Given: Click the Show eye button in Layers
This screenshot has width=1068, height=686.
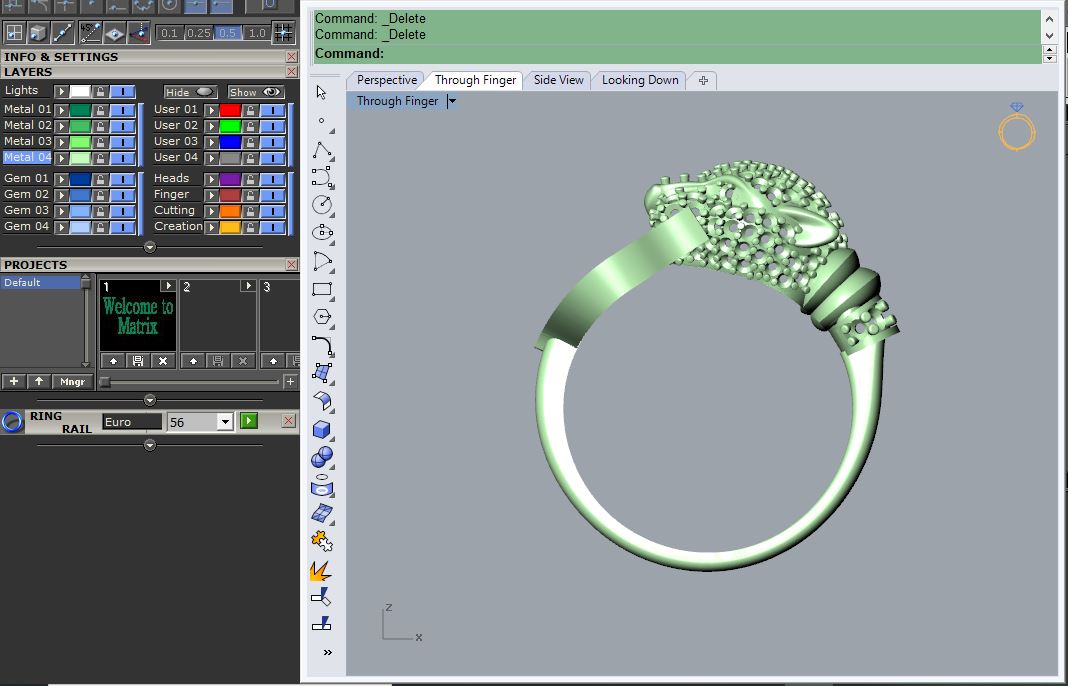Looking at the screenshot, I should (x=255, y=91).
